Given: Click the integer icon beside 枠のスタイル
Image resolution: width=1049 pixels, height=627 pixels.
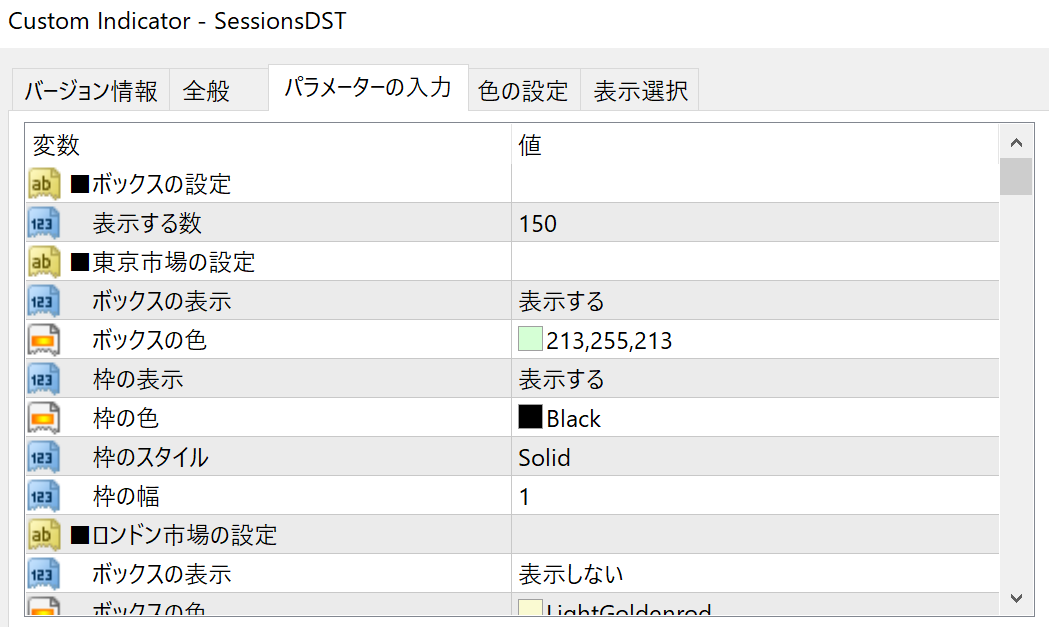Looking at the screenshot, I should 44,457.
